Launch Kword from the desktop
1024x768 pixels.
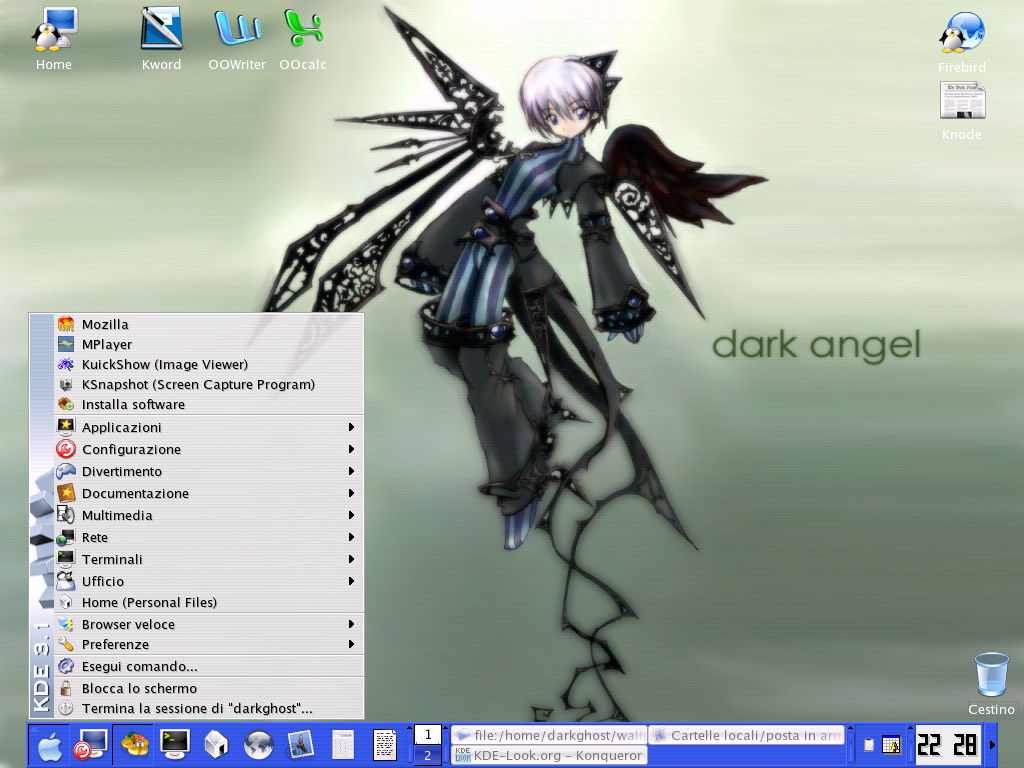(161, 39)
